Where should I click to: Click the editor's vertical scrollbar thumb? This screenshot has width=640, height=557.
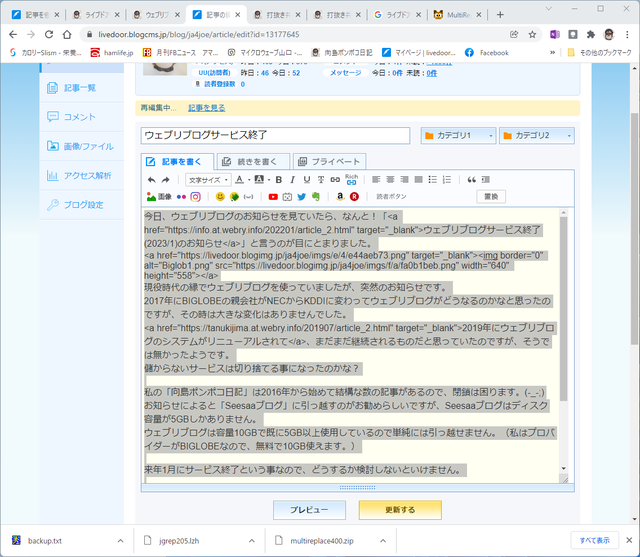tap(564, 308)
